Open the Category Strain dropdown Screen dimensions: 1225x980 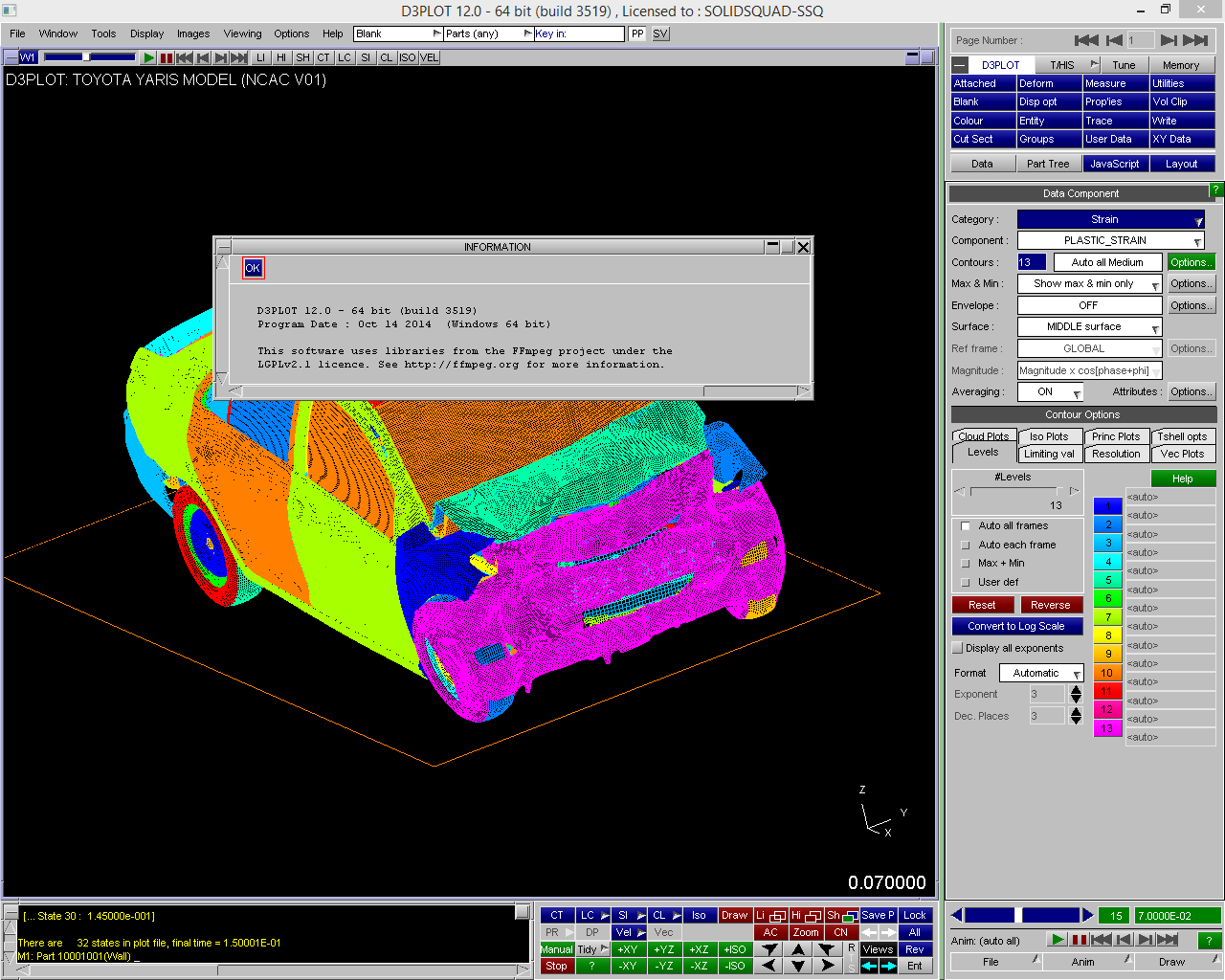(x=1110, y=219)
